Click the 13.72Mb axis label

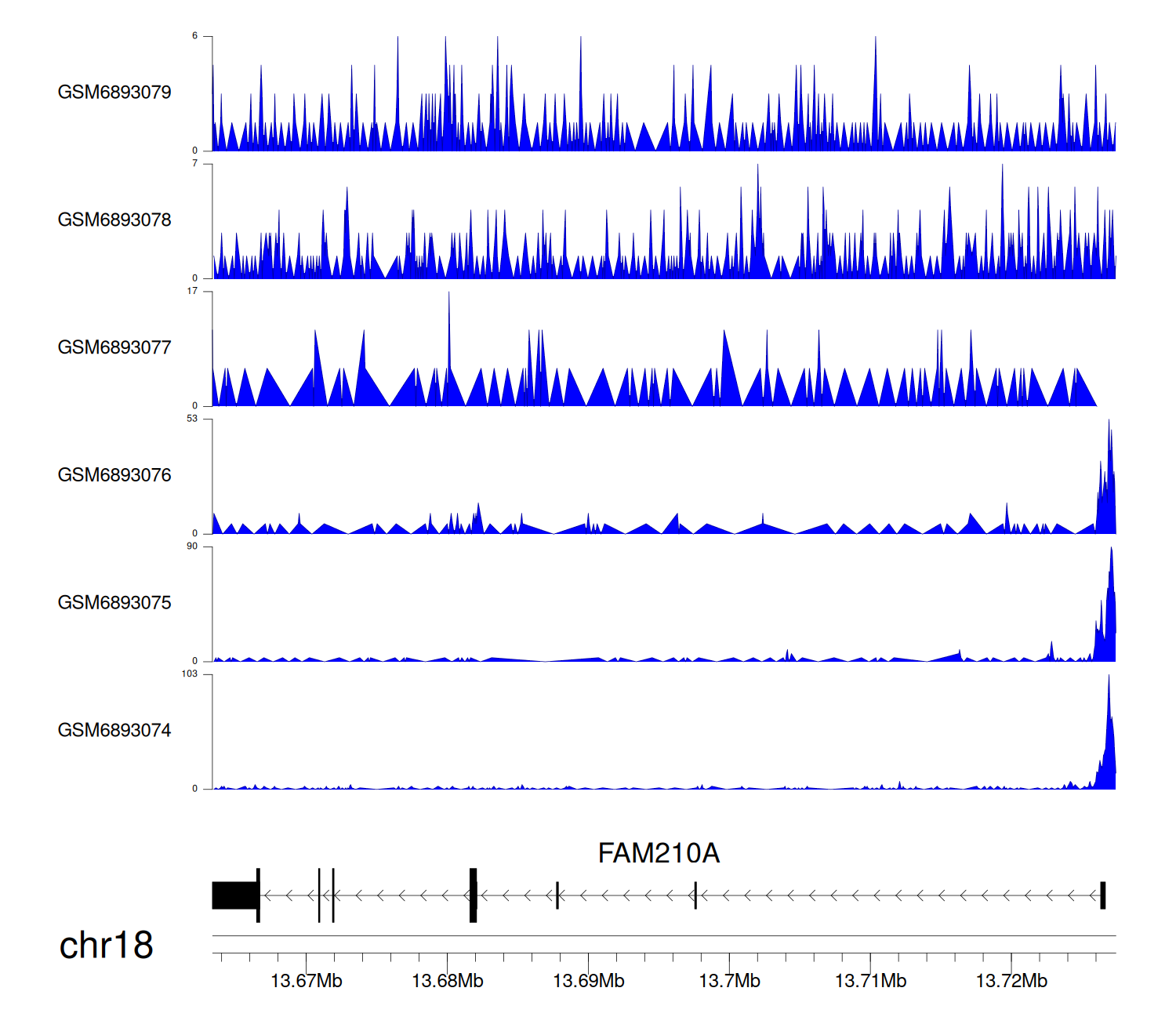click(x=1011, y=982)
